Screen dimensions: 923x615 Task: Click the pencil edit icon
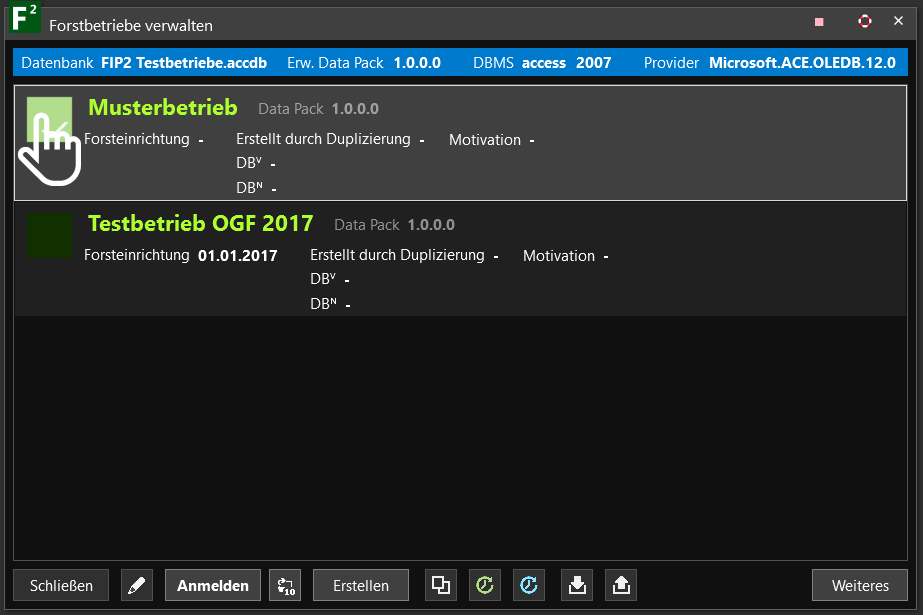pos(137,585)
